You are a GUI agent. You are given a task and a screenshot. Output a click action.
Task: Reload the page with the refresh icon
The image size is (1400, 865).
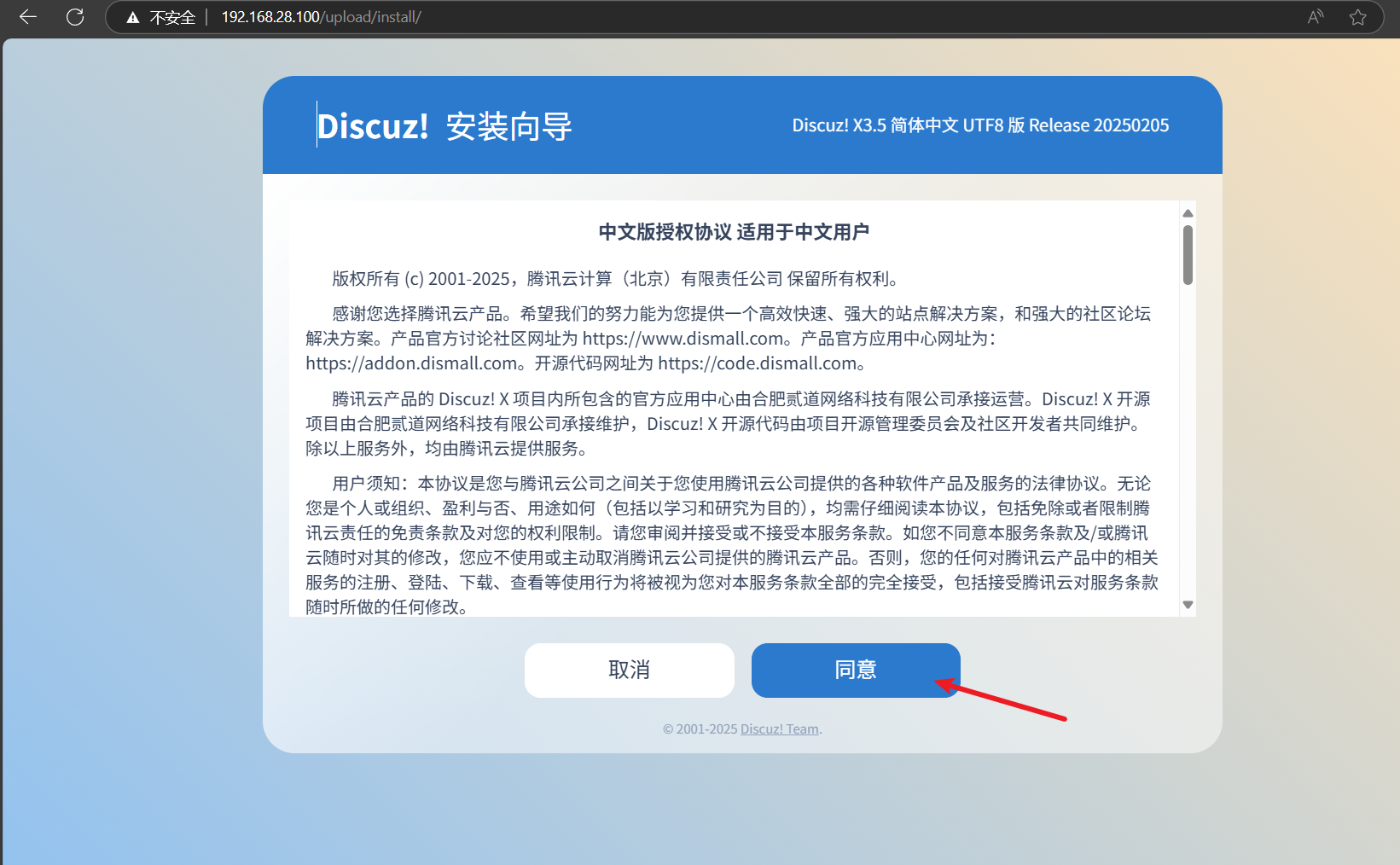(x=75, y=17)
